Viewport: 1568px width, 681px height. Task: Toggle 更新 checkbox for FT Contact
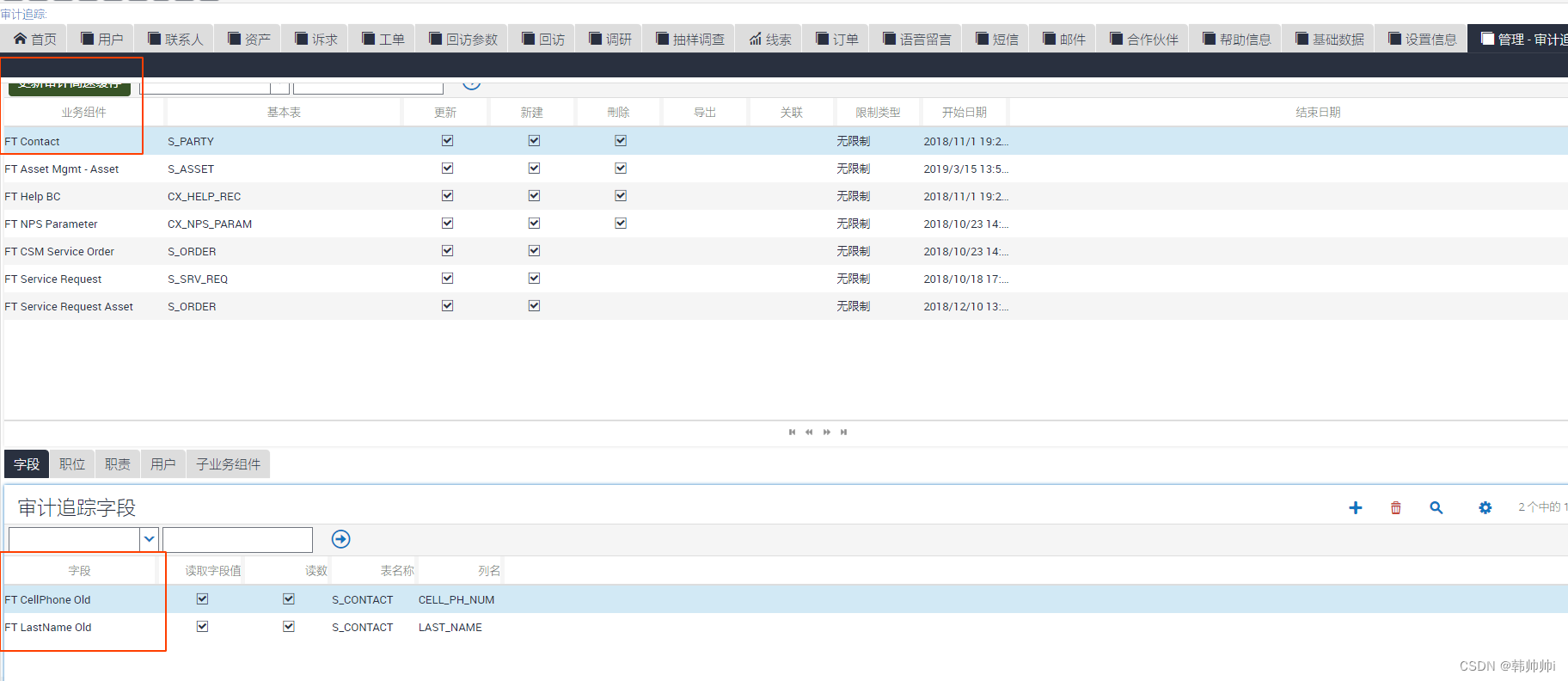pos(447,141)
